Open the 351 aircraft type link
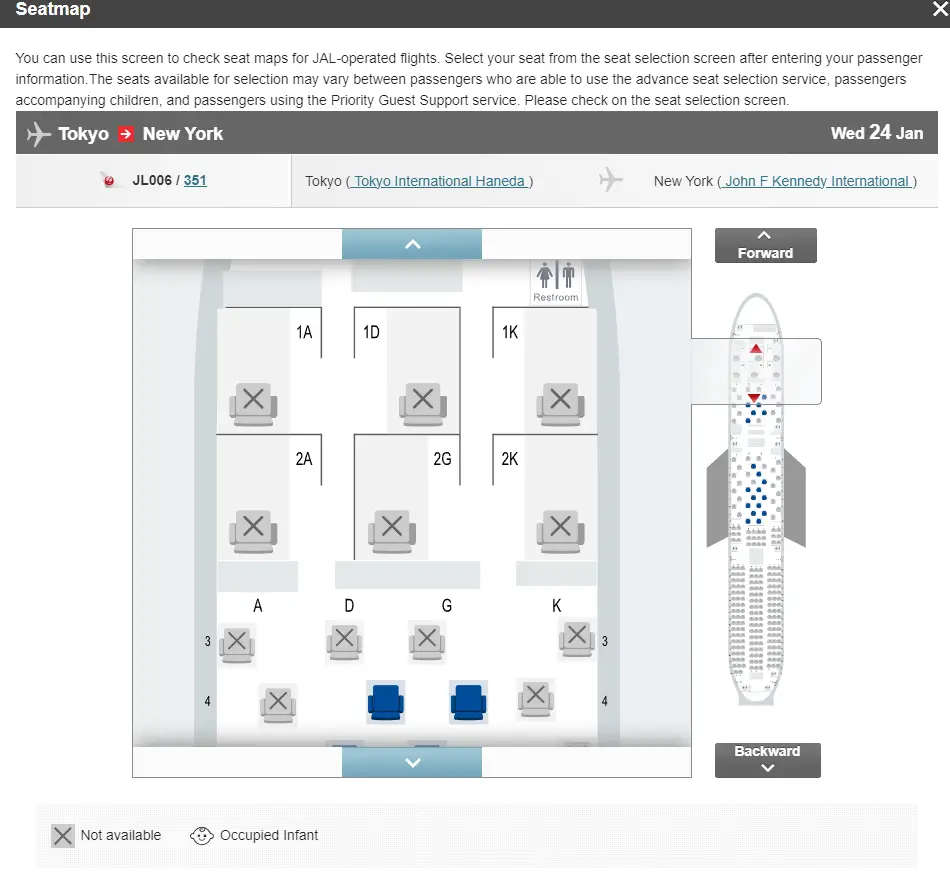The image size is (950, 881). click(x=195, y=181)
